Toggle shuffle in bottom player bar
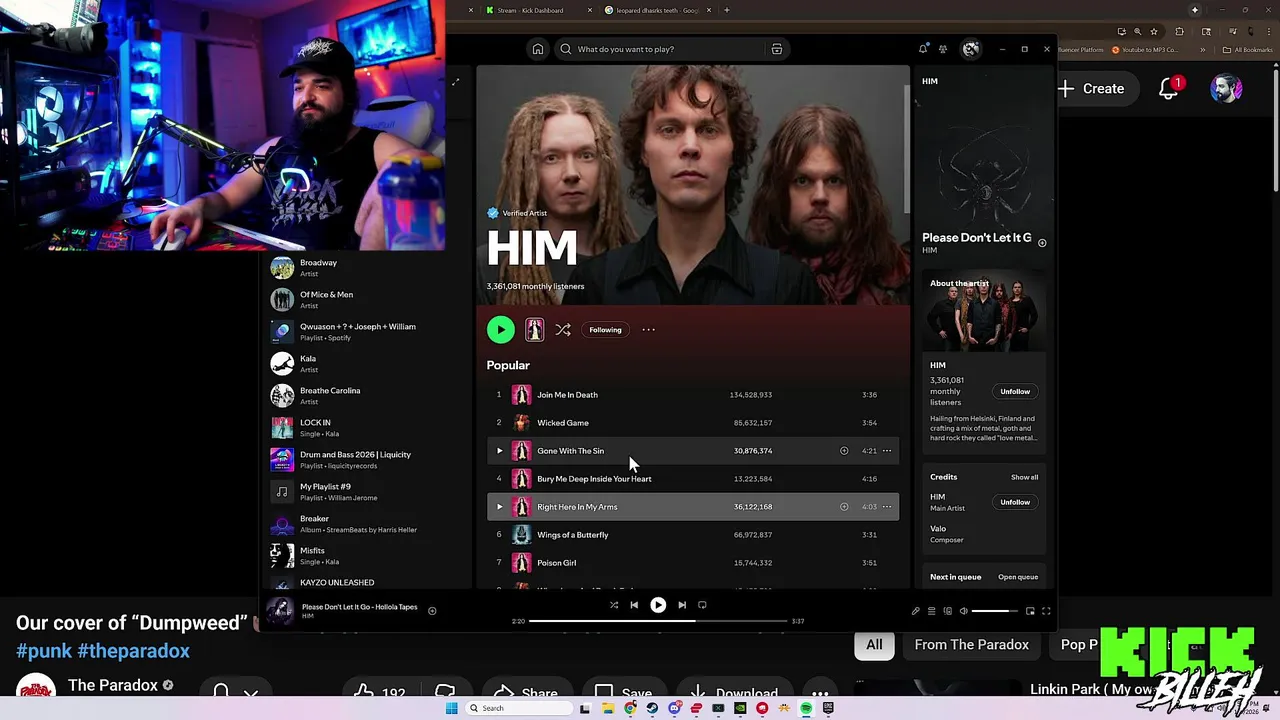The height and width of the screenshot is (720, 1280). pos(614,605)
